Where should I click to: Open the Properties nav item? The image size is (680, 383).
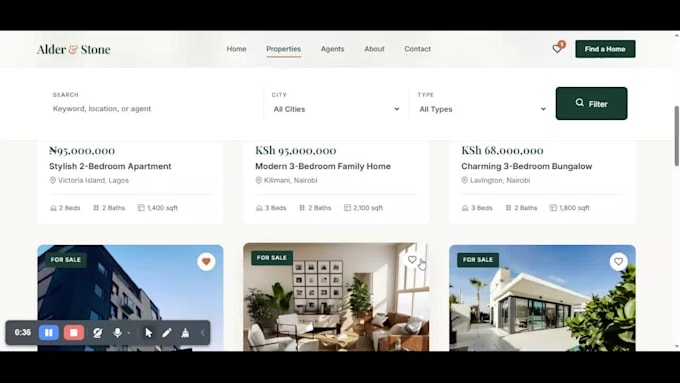[x=284, y=49]
